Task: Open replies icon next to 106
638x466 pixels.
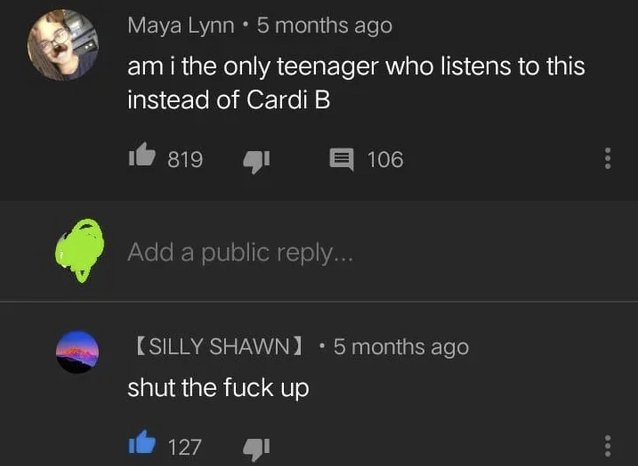Action: pos(341,160)
